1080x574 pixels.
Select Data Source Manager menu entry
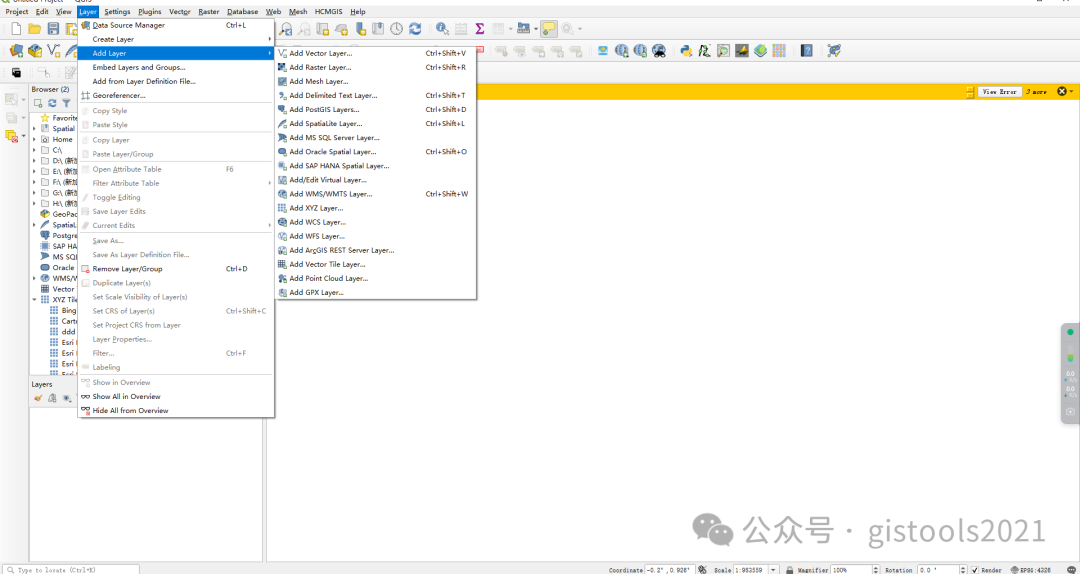pyautogui.click(x=176, y=25)
